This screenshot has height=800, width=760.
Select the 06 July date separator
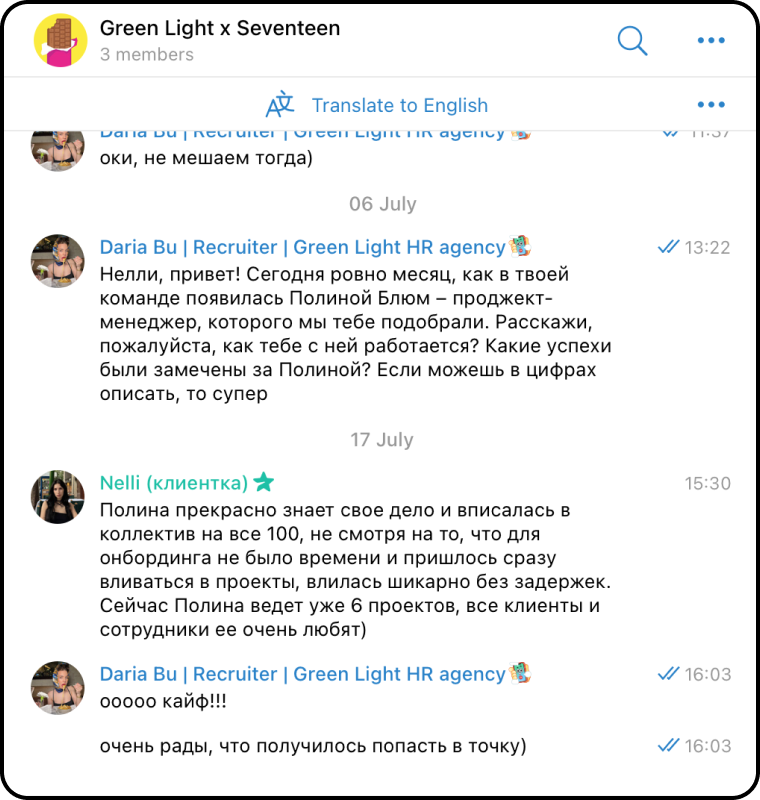tap(383, 204)
